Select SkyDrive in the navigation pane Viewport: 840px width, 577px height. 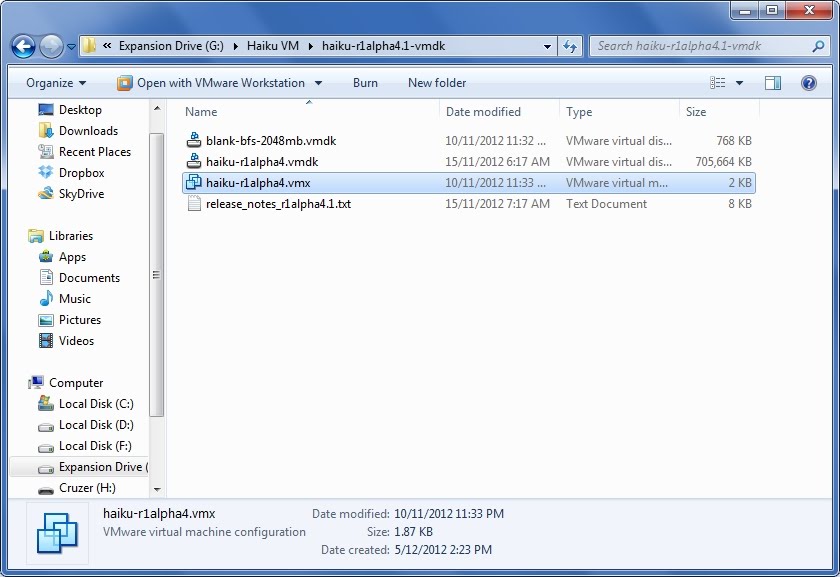[81, 194]
